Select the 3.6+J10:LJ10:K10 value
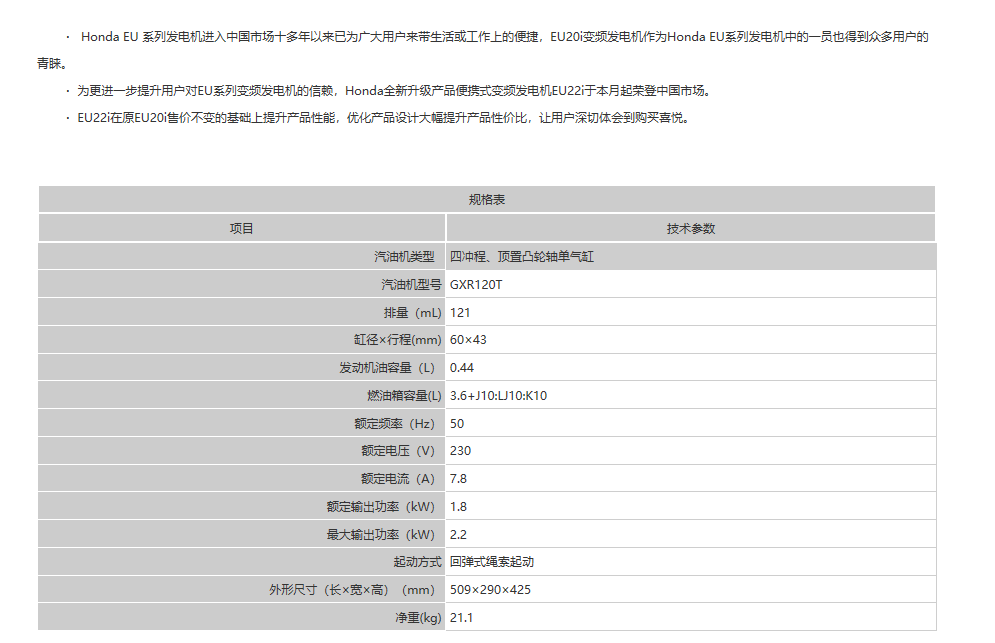Viewport: 995px width, 643px height. click(498, 395)
